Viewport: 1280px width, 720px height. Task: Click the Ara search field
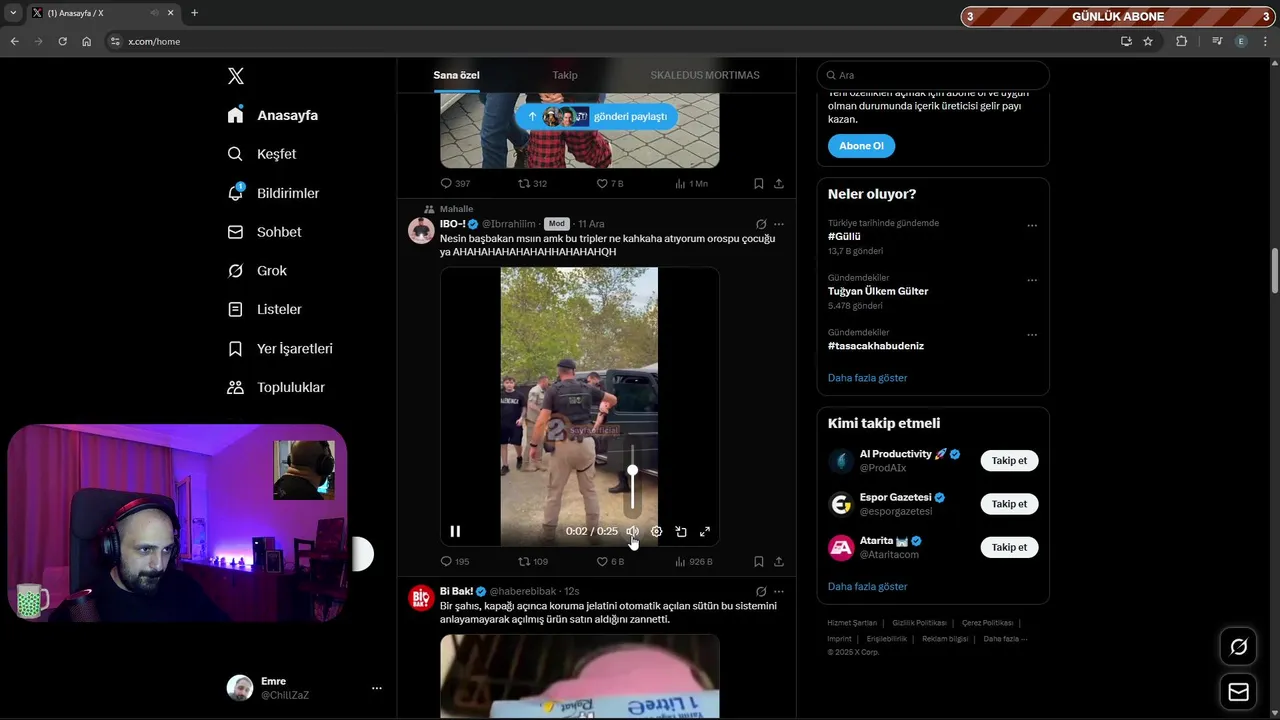tap(933, 75)
